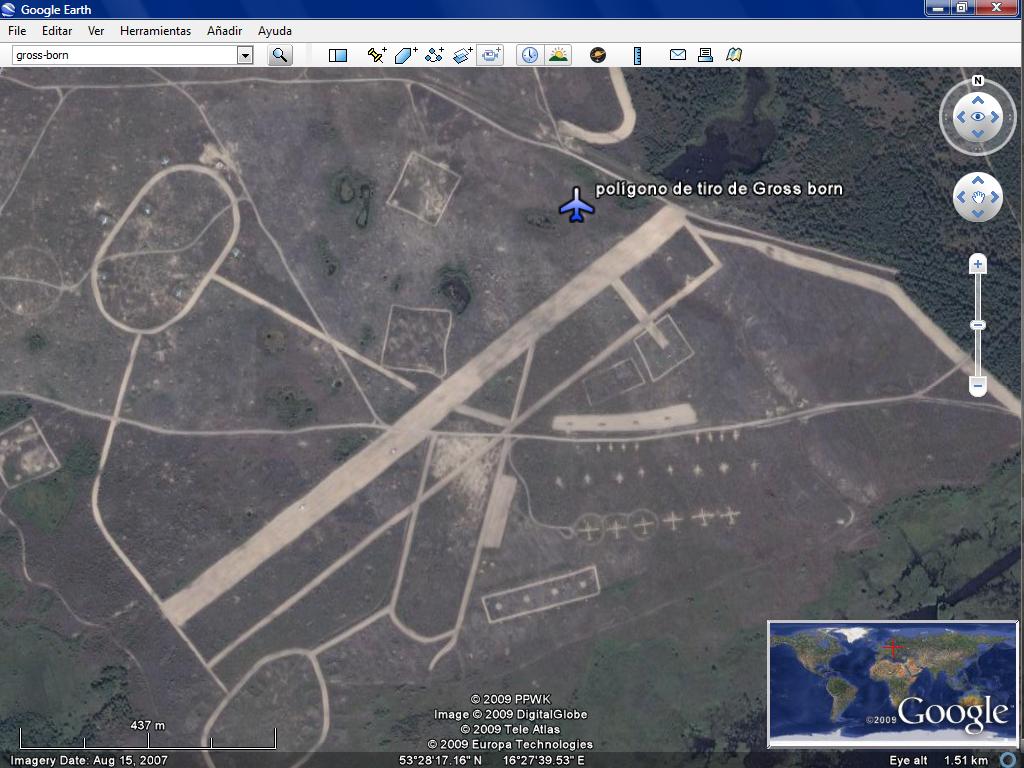The height and width of the screenshot is (768, 1024).
Task: Open the search history dropdown arrow
Action: pos(245,55)
